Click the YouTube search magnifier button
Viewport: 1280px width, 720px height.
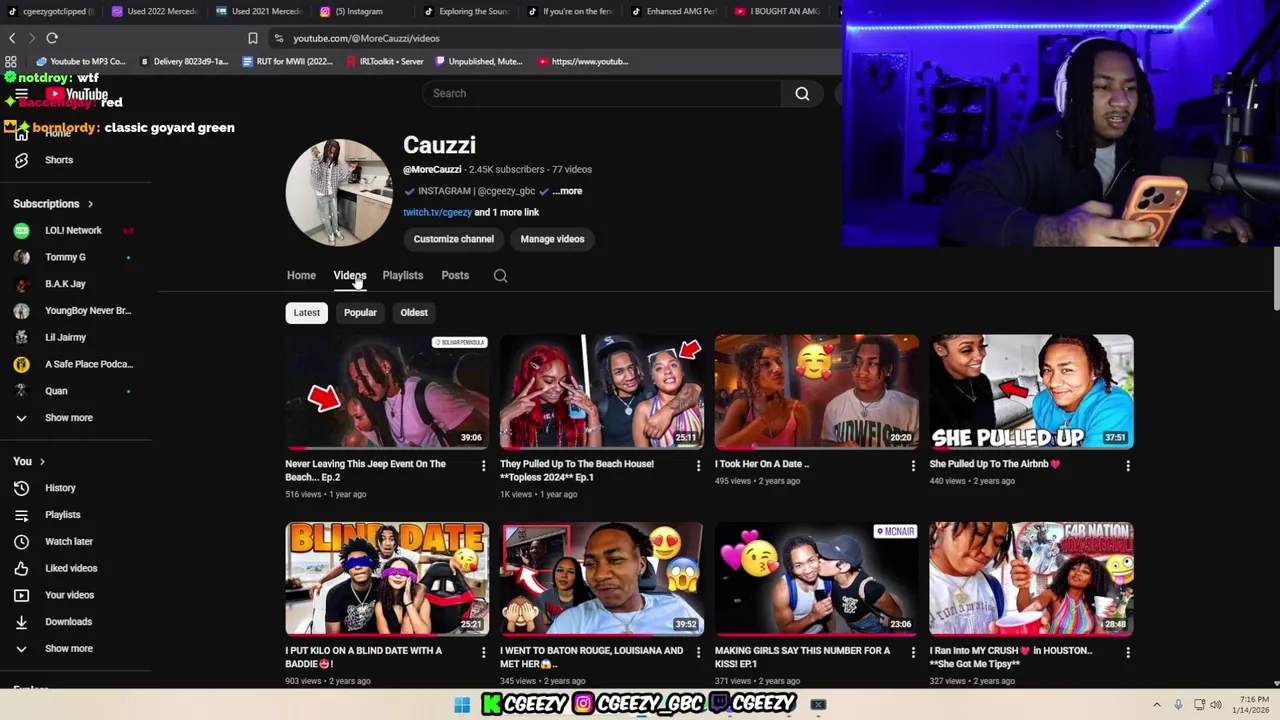(802, 93)
